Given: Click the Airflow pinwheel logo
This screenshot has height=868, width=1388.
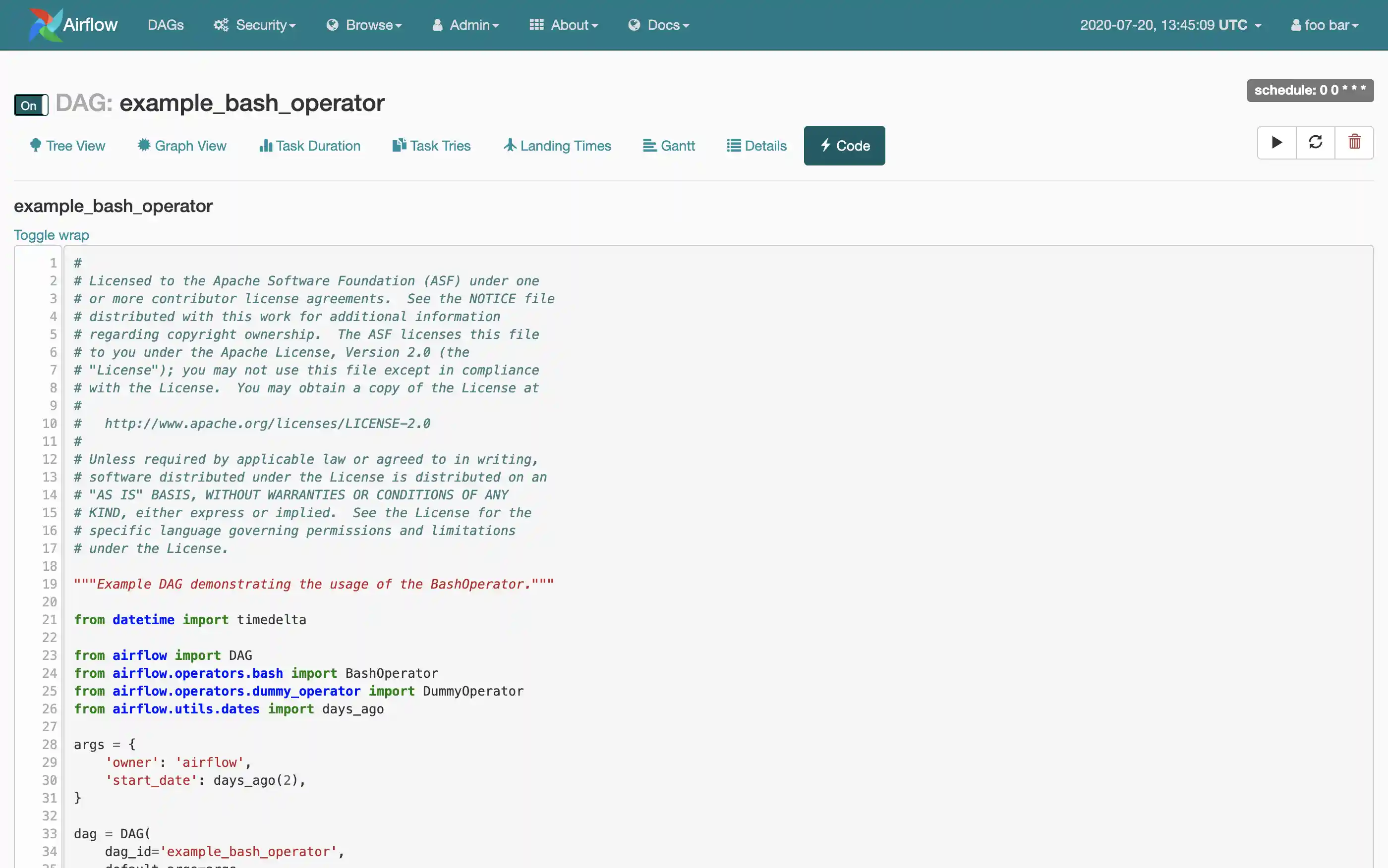Looking at the screenshot, I should (x=46, y=25).
